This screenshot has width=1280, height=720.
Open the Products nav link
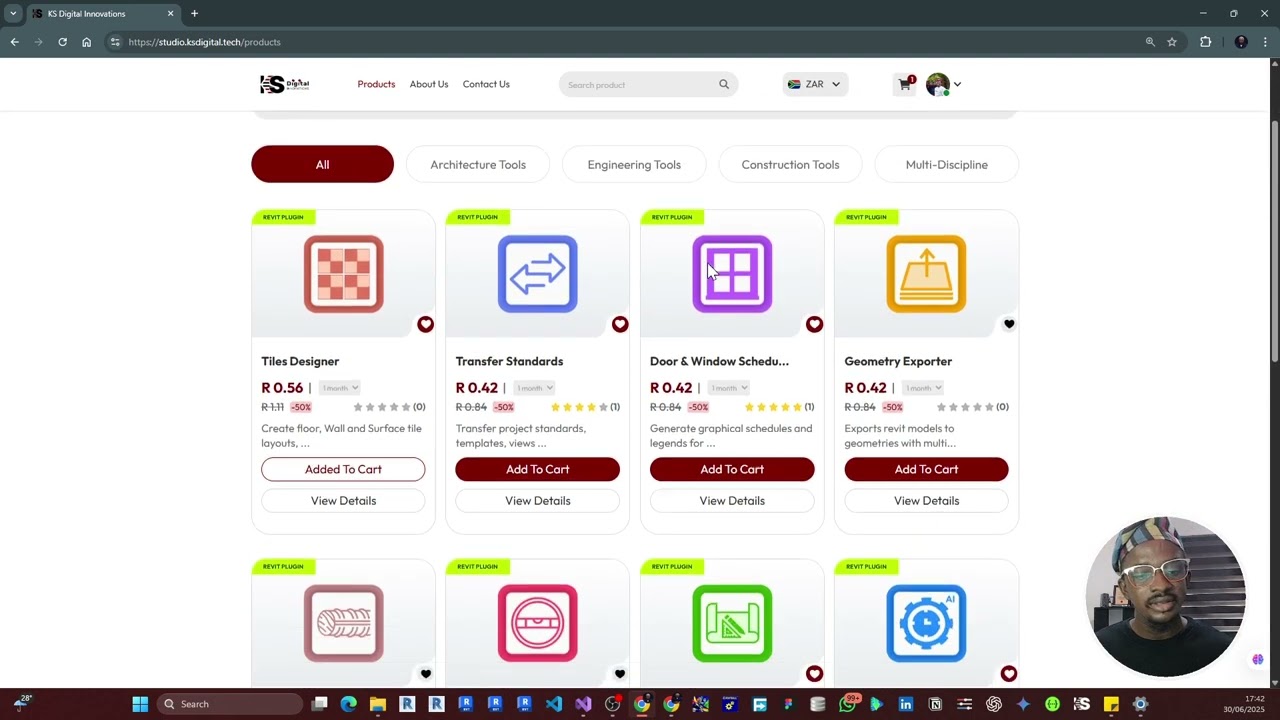(376, 84)
